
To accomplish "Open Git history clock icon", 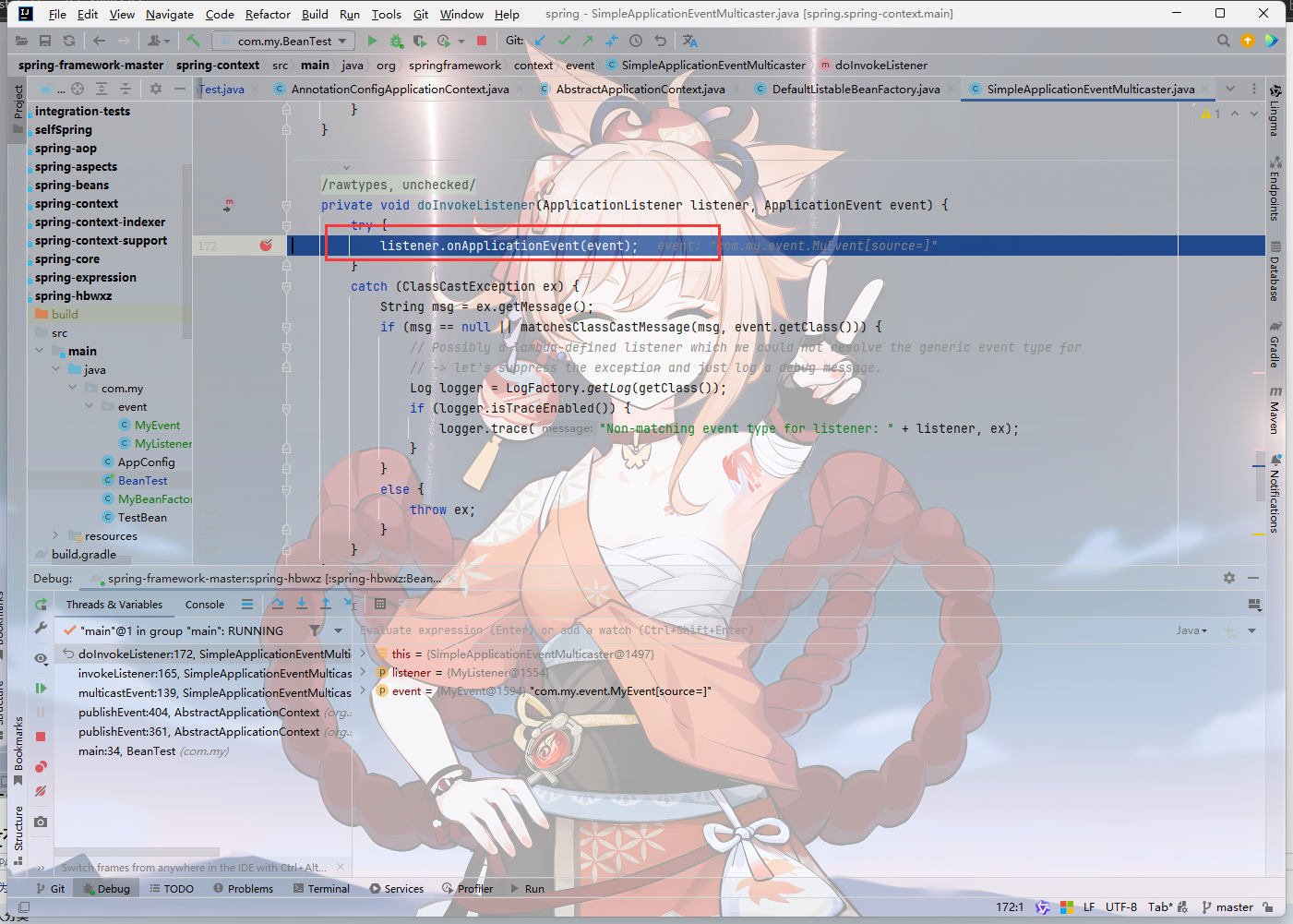I will pyautogui.click(x=636, y=41).
